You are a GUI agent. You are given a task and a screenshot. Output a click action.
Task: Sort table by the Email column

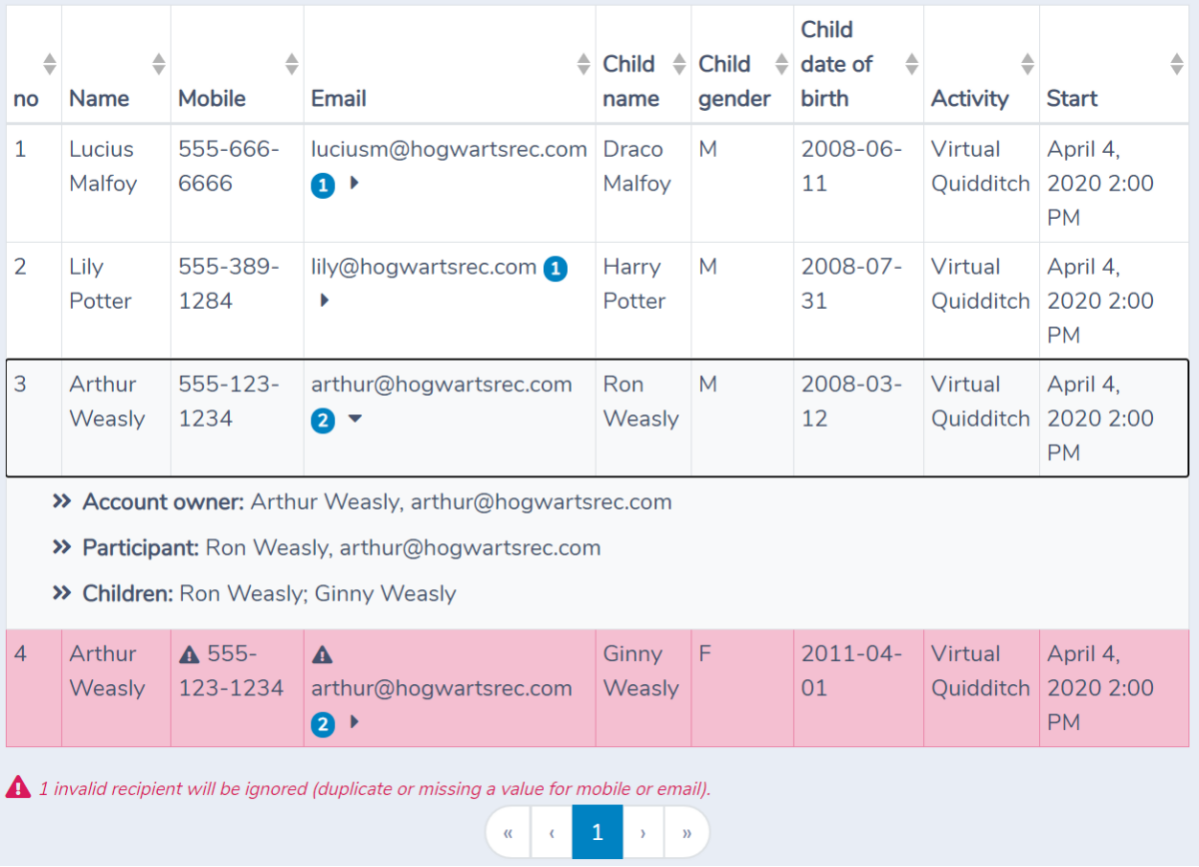pos(583,64)
